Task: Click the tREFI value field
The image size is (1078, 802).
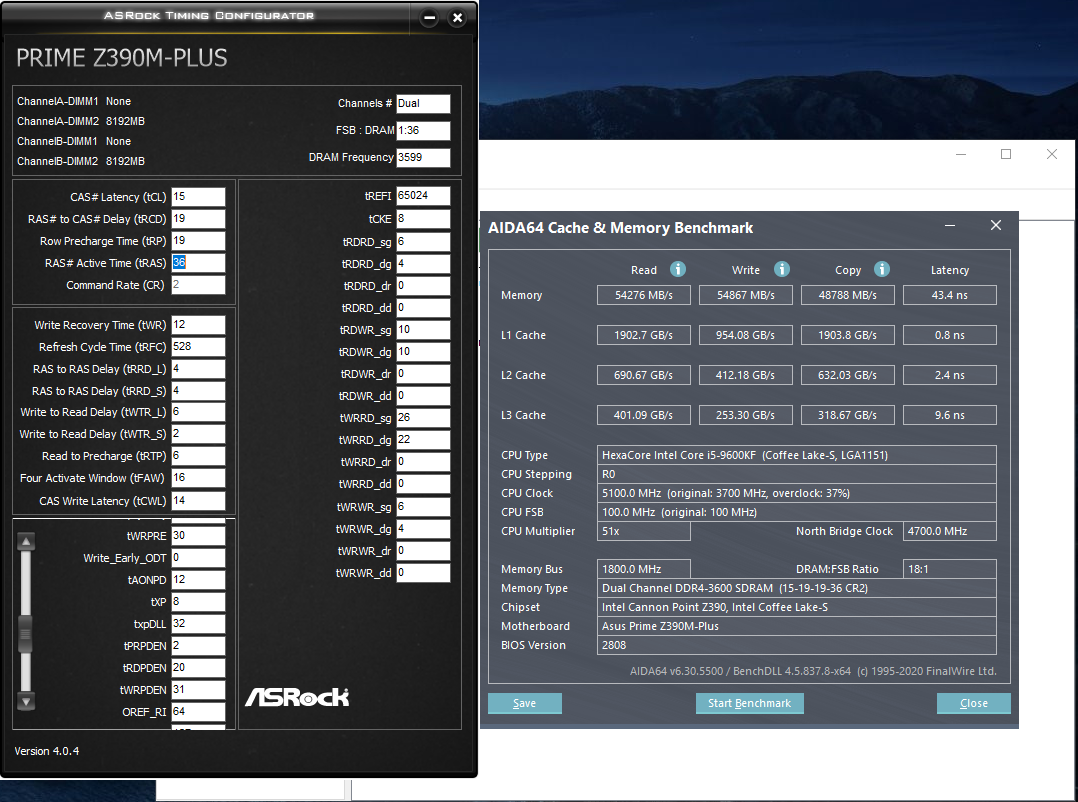Action: 423,196
